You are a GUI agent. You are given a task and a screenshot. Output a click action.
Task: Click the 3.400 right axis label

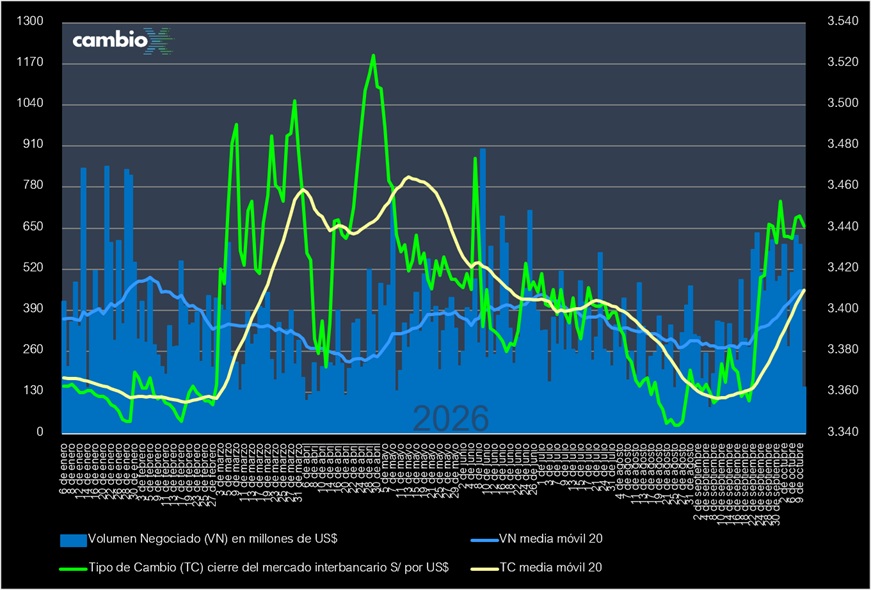click(843, 309)
